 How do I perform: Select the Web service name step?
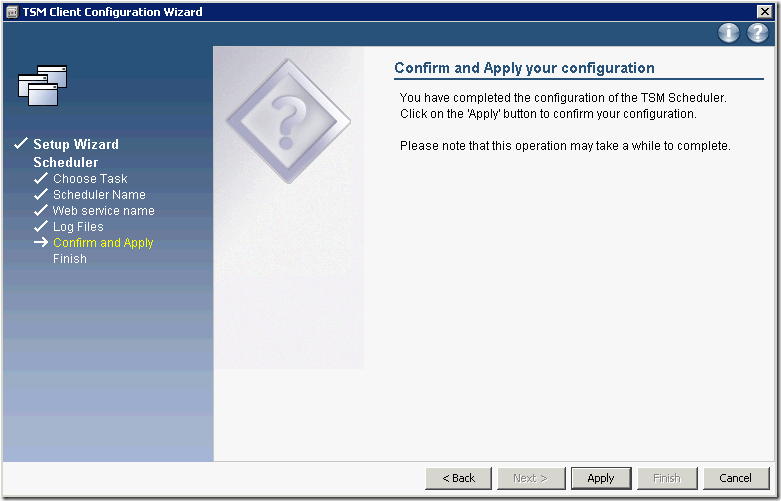tap(103, 211)
